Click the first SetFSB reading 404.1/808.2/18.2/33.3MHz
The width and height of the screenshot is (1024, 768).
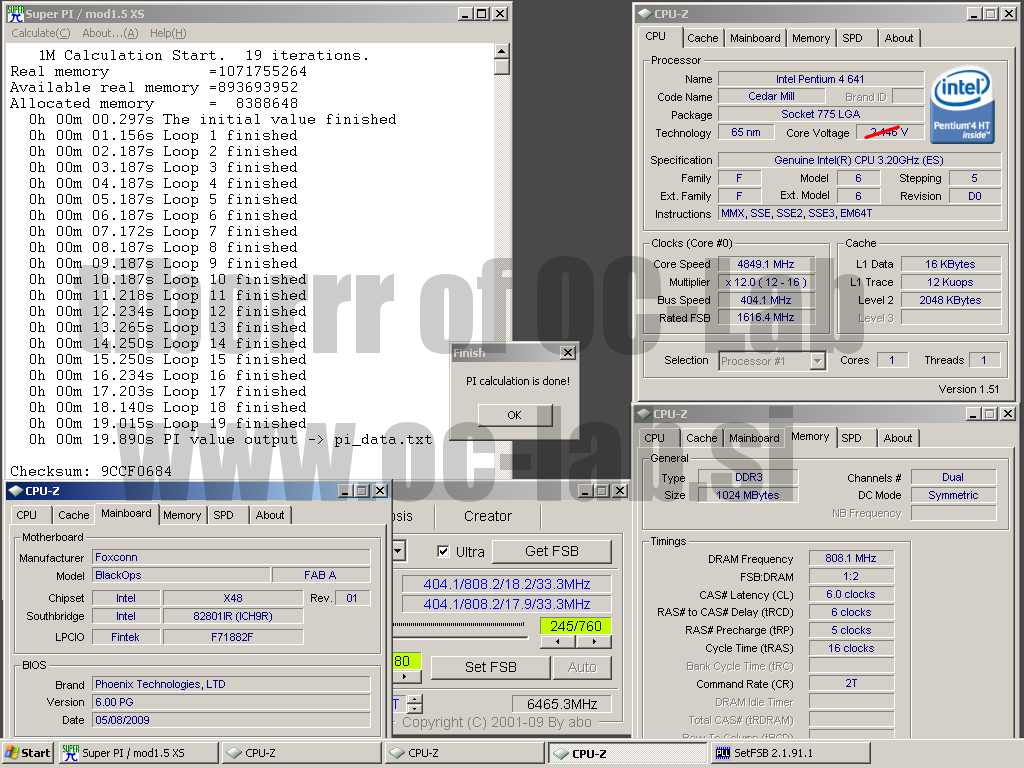507,584
